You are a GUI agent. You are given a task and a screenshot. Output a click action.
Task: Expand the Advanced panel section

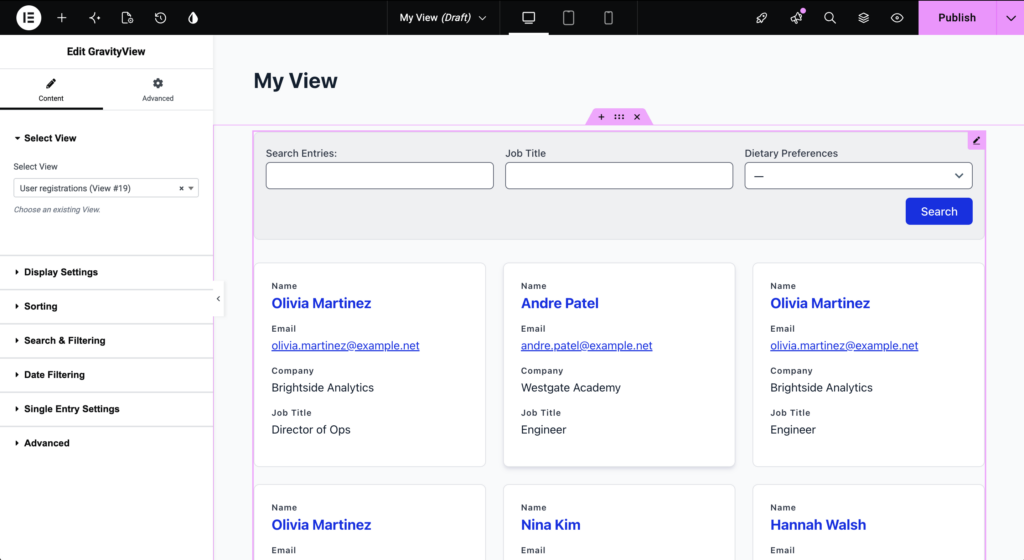coord(106,443)
